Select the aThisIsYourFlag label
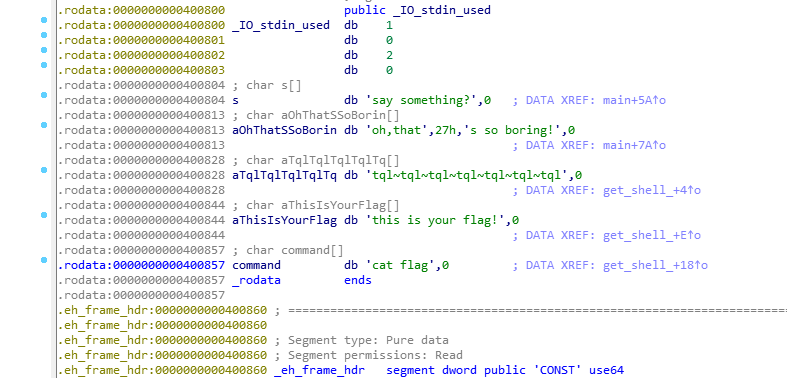 (285, 220)
